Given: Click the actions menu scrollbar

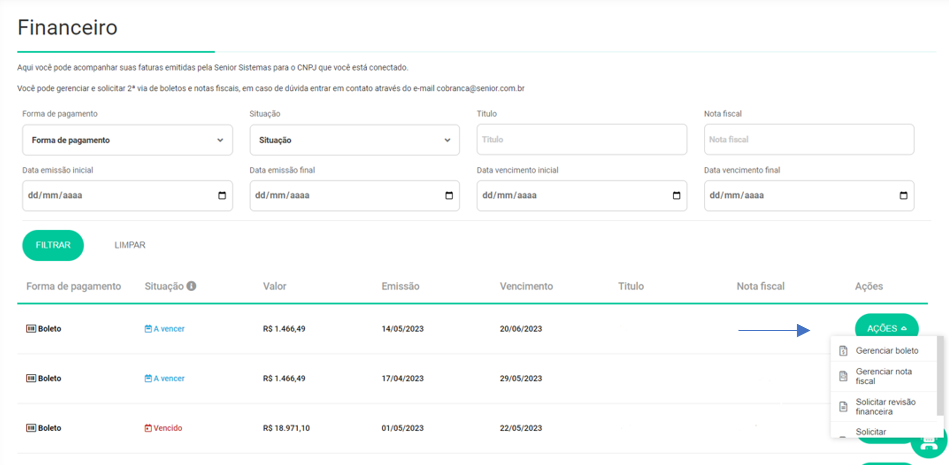Looking at the screenshot, I should (940, 377).
